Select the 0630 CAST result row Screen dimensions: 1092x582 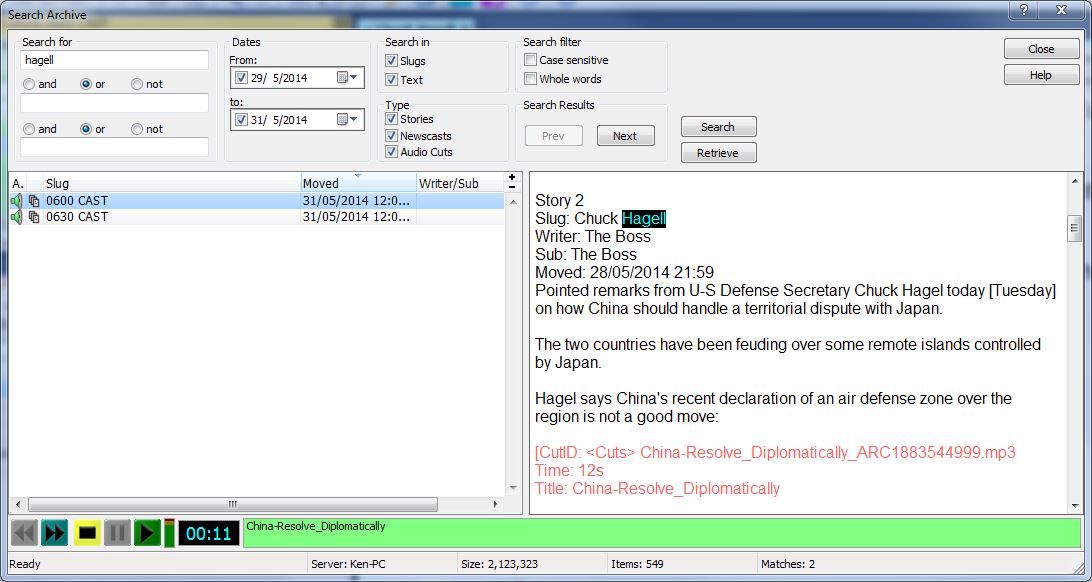pyautogui.click(x=256, y=217)
